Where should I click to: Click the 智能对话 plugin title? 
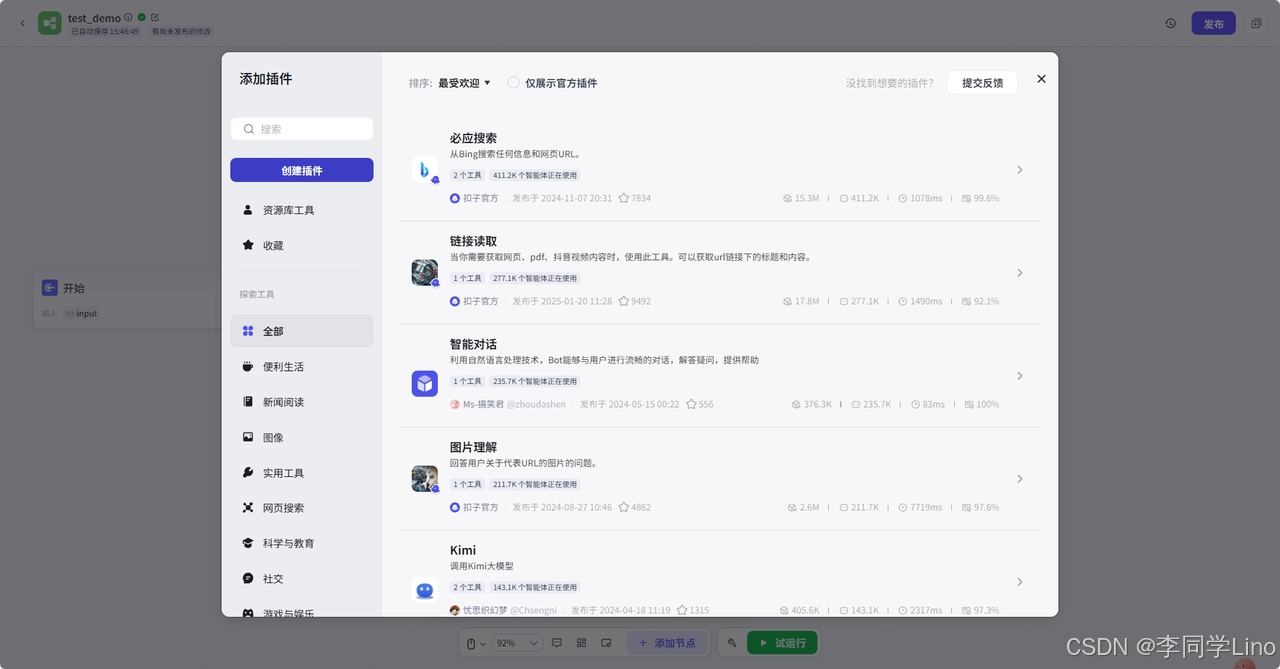point(473,344)
